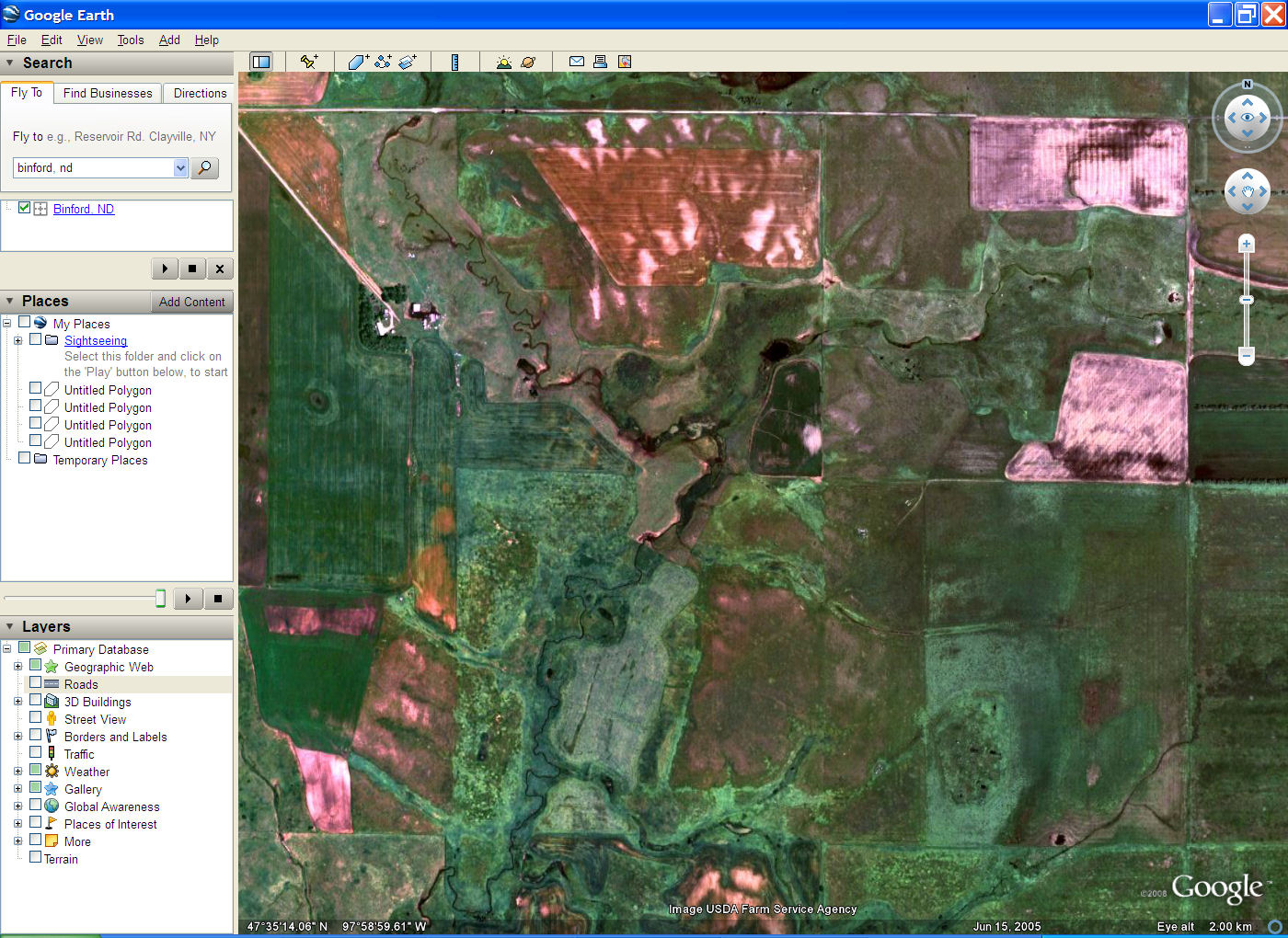
Task: Click the Fly To search input field
Action: [93, 167]
